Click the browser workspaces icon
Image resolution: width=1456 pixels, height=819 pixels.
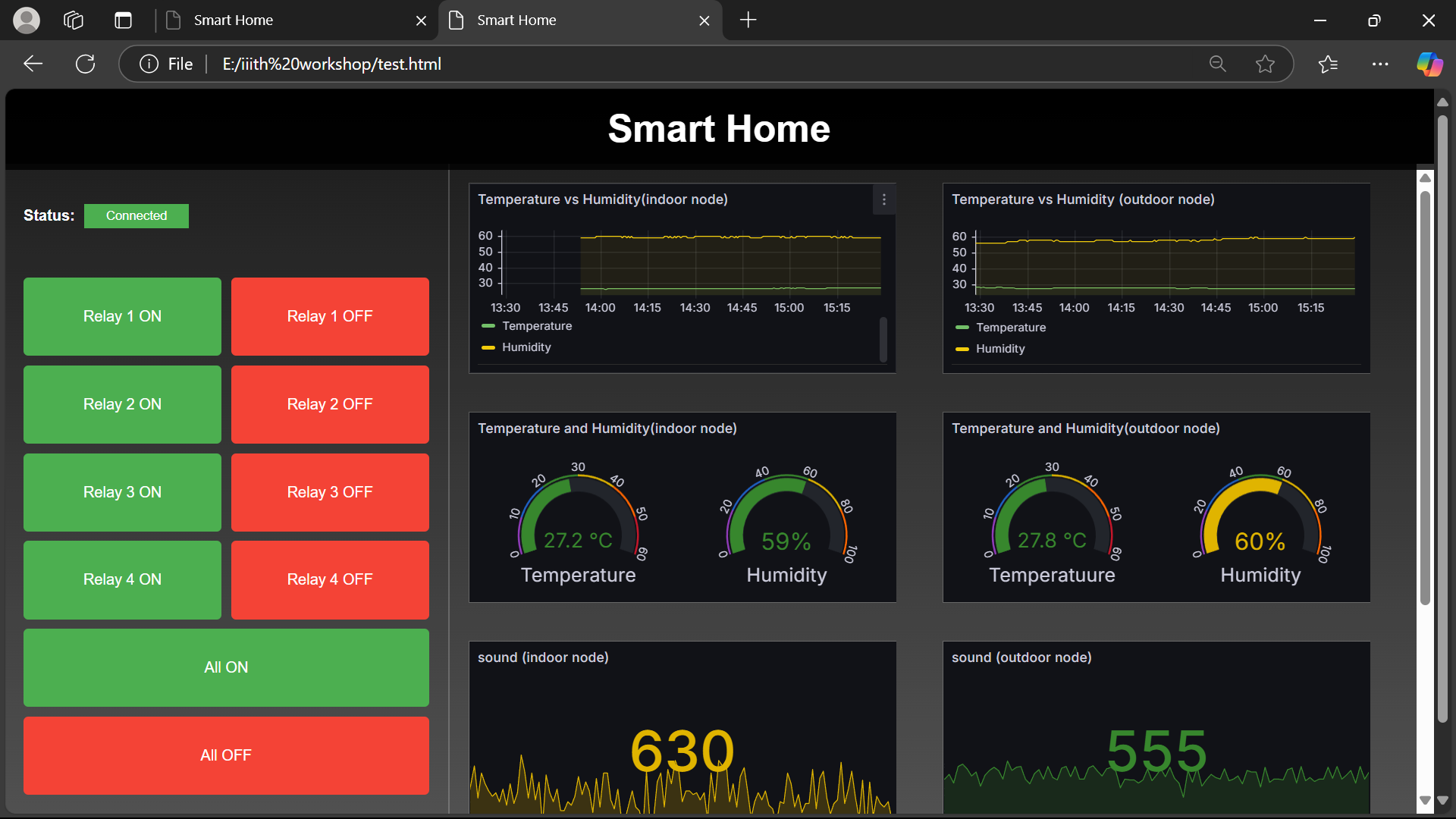(x=74, y=20)
